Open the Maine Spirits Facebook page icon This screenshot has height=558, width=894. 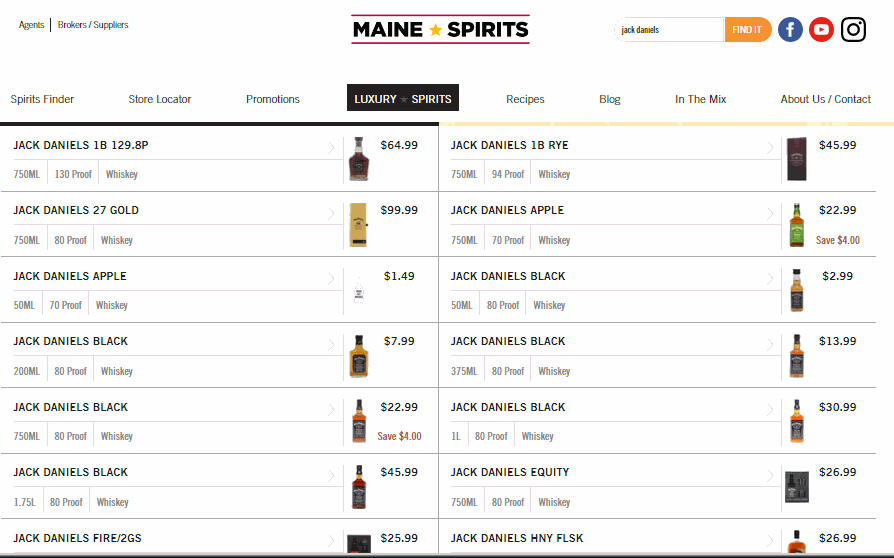tap(790, 30)
